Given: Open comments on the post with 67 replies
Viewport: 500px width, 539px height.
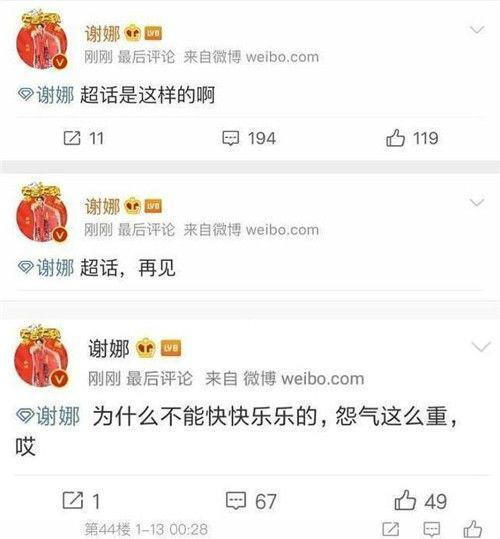Looking at the screenshot, I should 251,501.
